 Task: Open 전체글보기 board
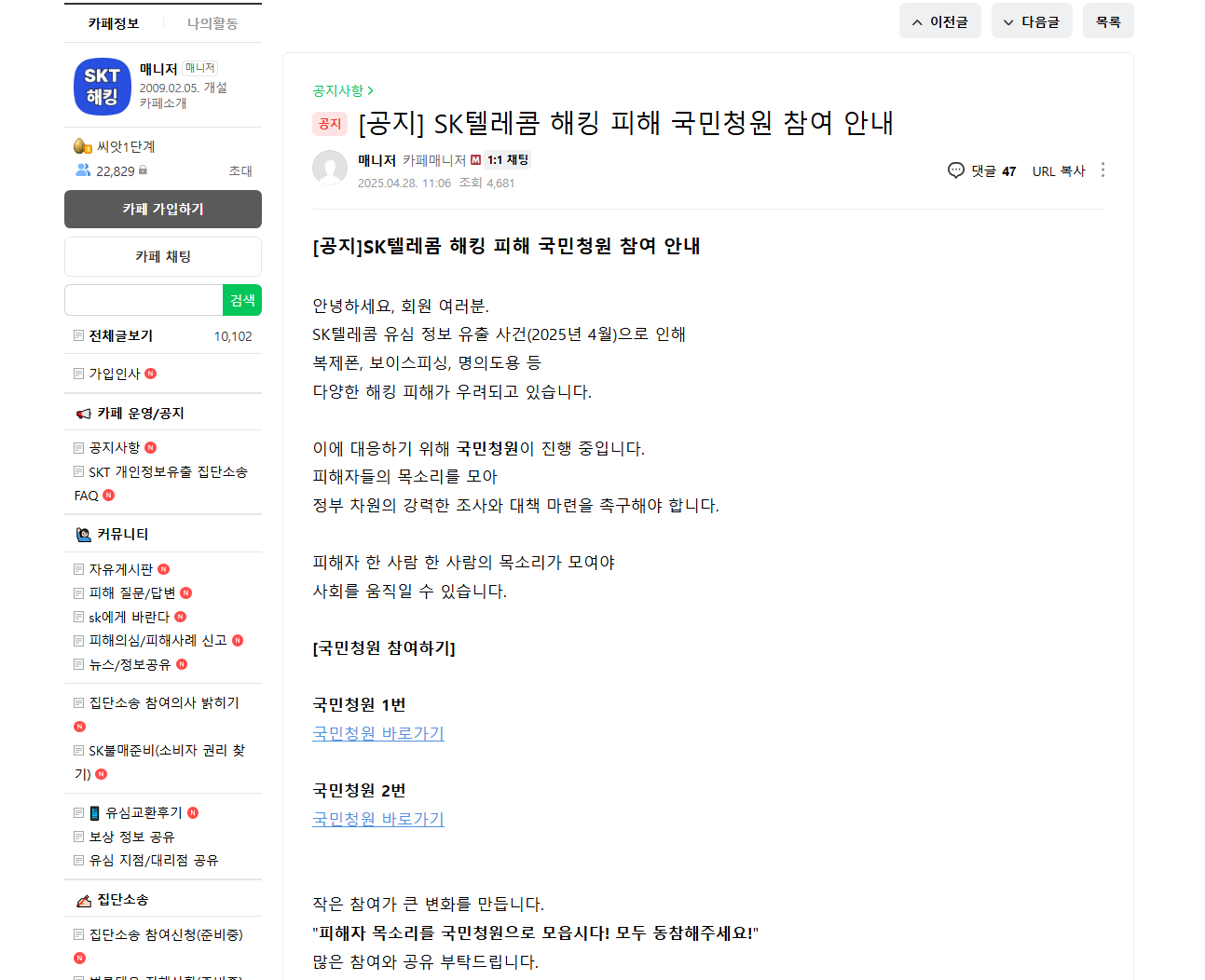[x=121, y=336]
